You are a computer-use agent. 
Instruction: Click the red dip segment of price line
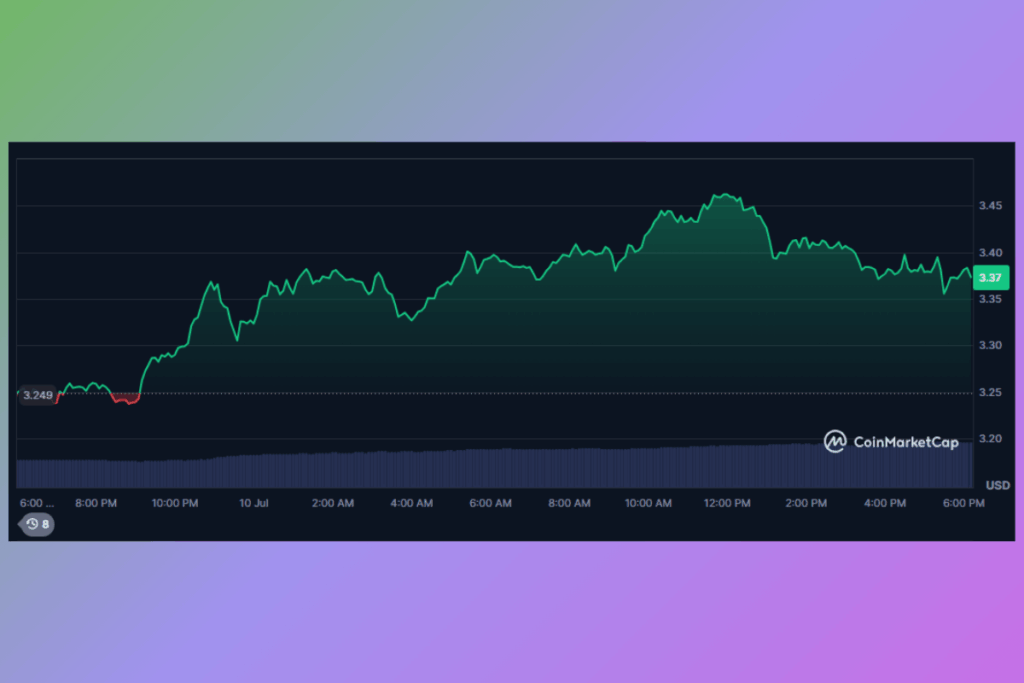pos(126,400)
